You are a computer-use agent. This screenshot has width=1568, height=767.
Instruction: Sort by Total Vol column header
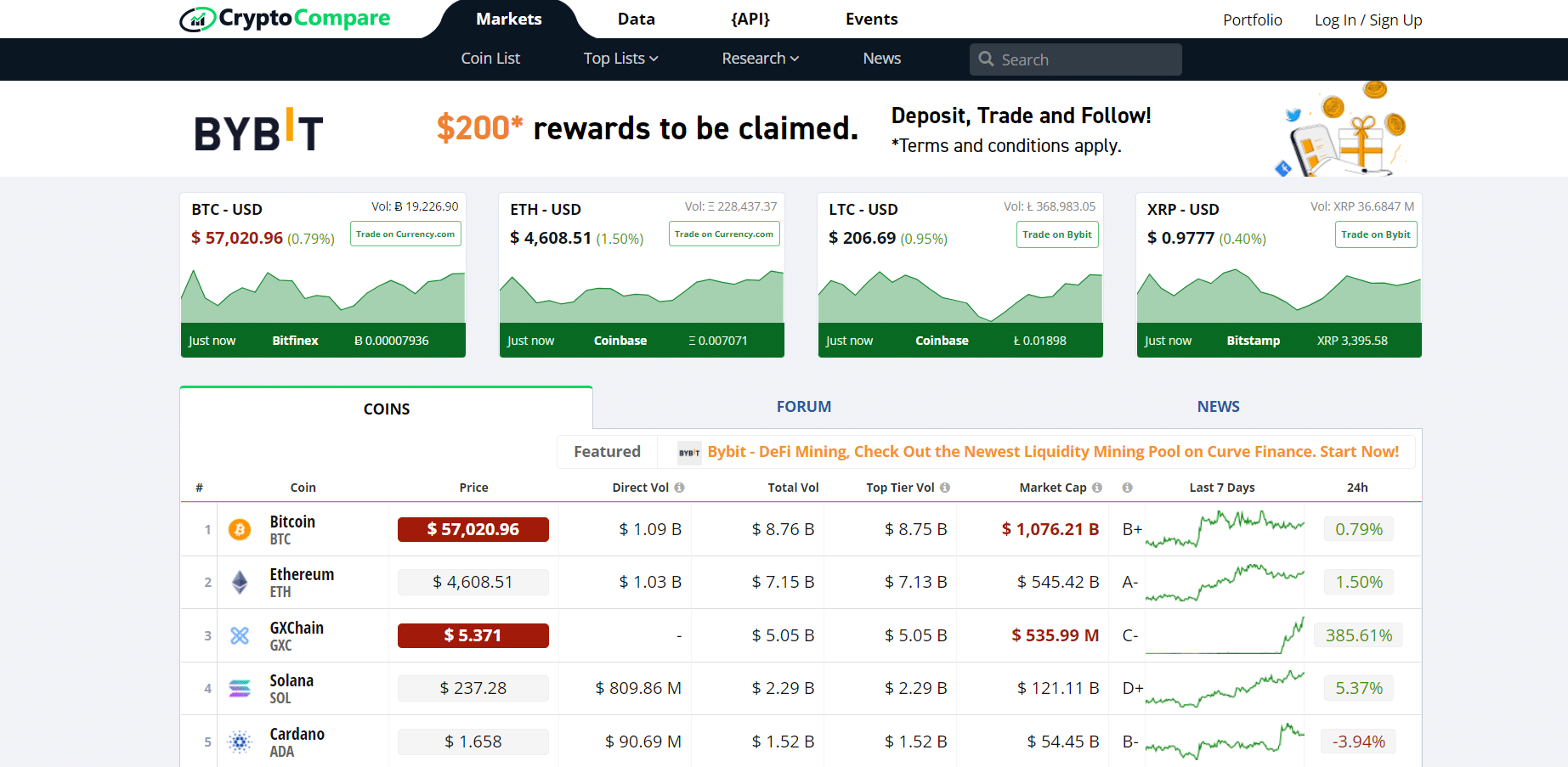point(793,488)
